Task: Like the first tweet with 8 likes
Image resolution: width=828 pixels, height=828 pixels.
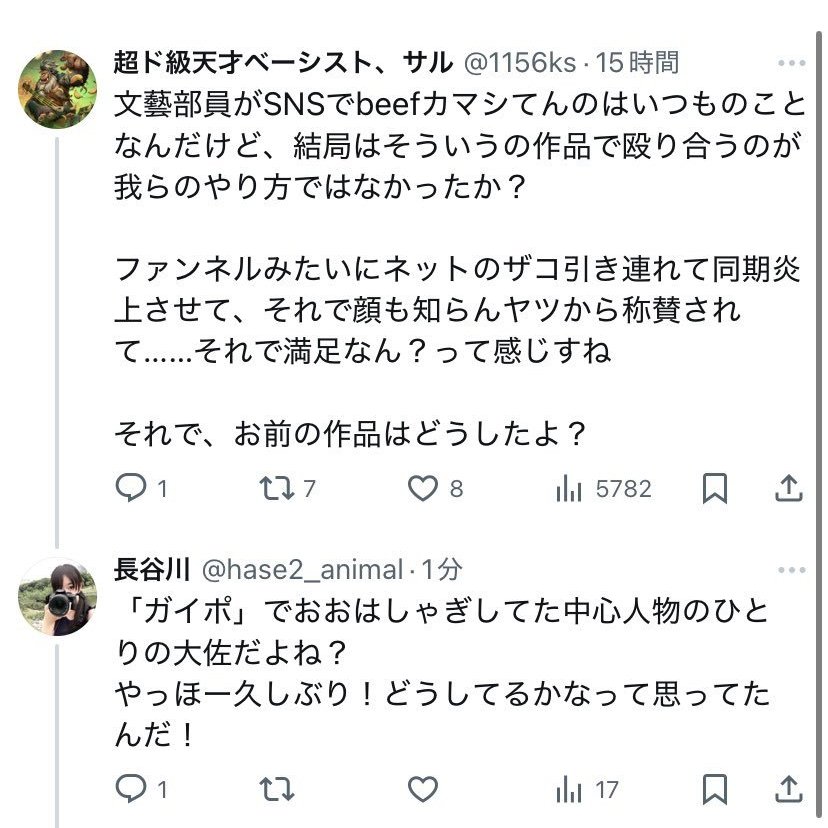Action: (x=424, y=488)
